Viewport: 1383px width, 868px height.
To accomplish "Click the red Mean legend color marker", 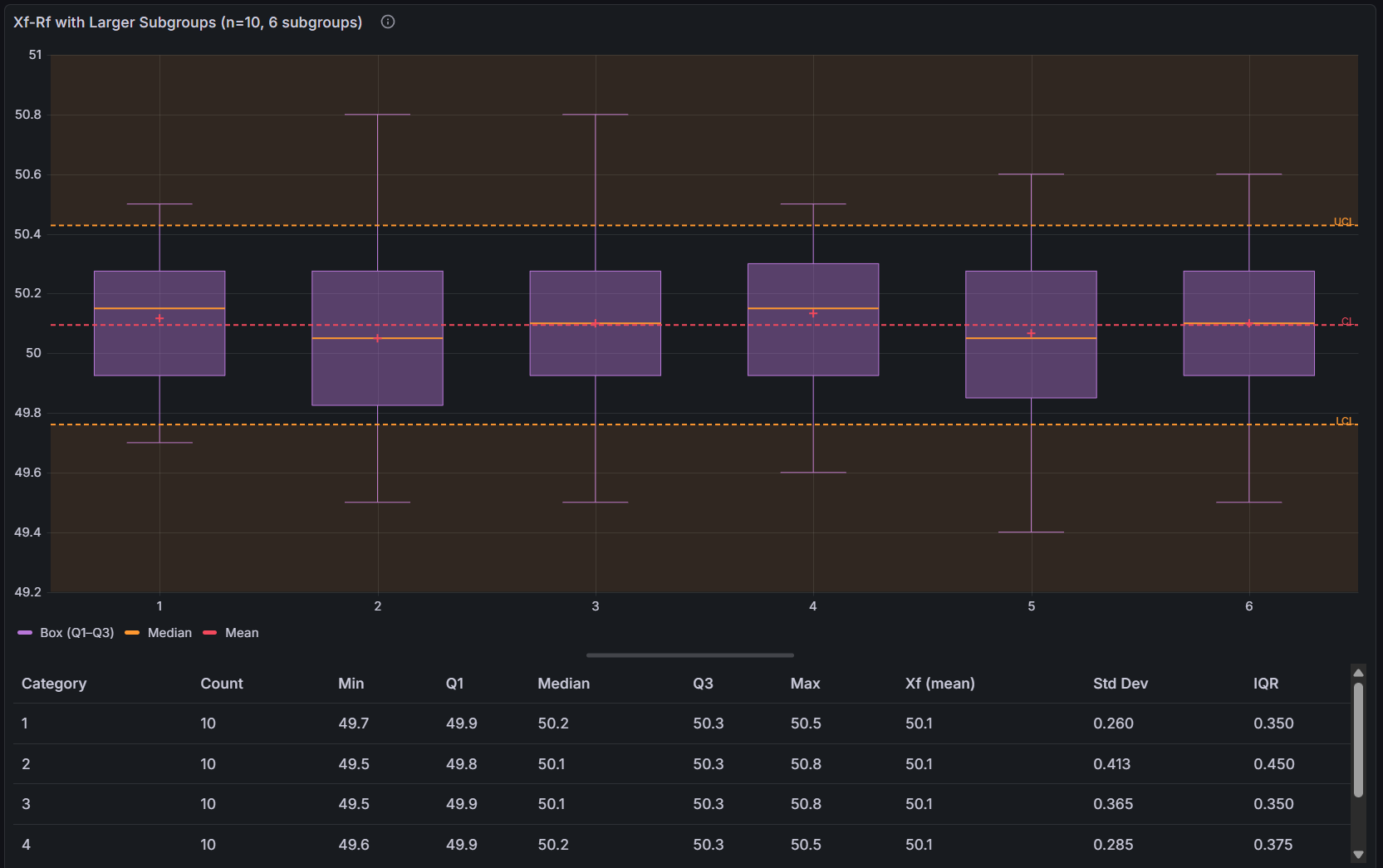I will click(x=210, y=633).
